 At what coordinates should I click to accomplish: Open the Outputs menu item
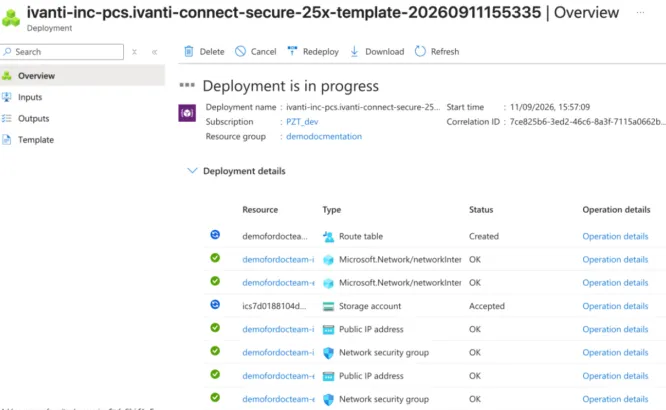(82, 118)
